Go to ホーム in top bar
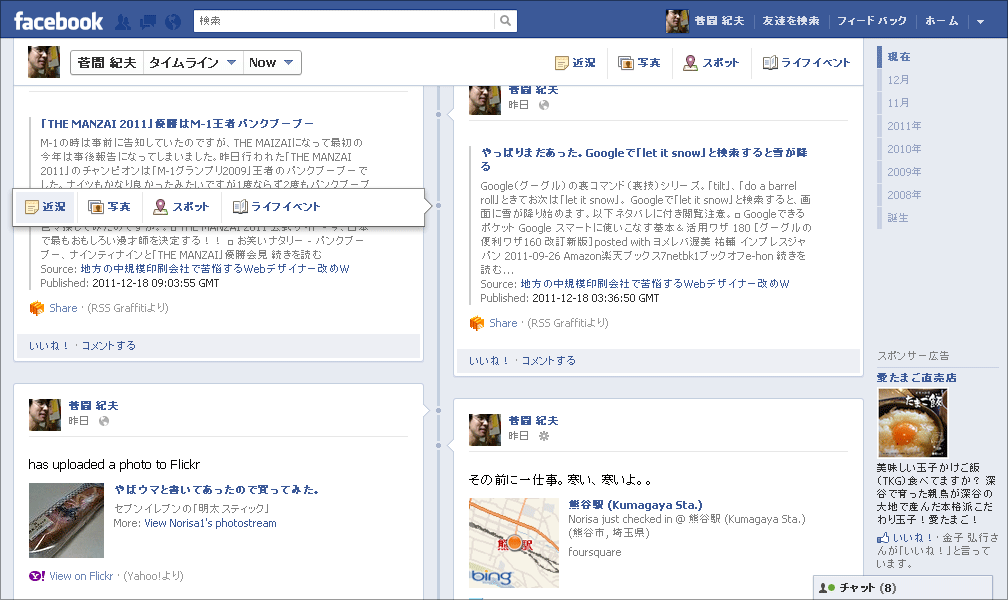This screenshot has height=600, width=1008. [x=942, y=21]
